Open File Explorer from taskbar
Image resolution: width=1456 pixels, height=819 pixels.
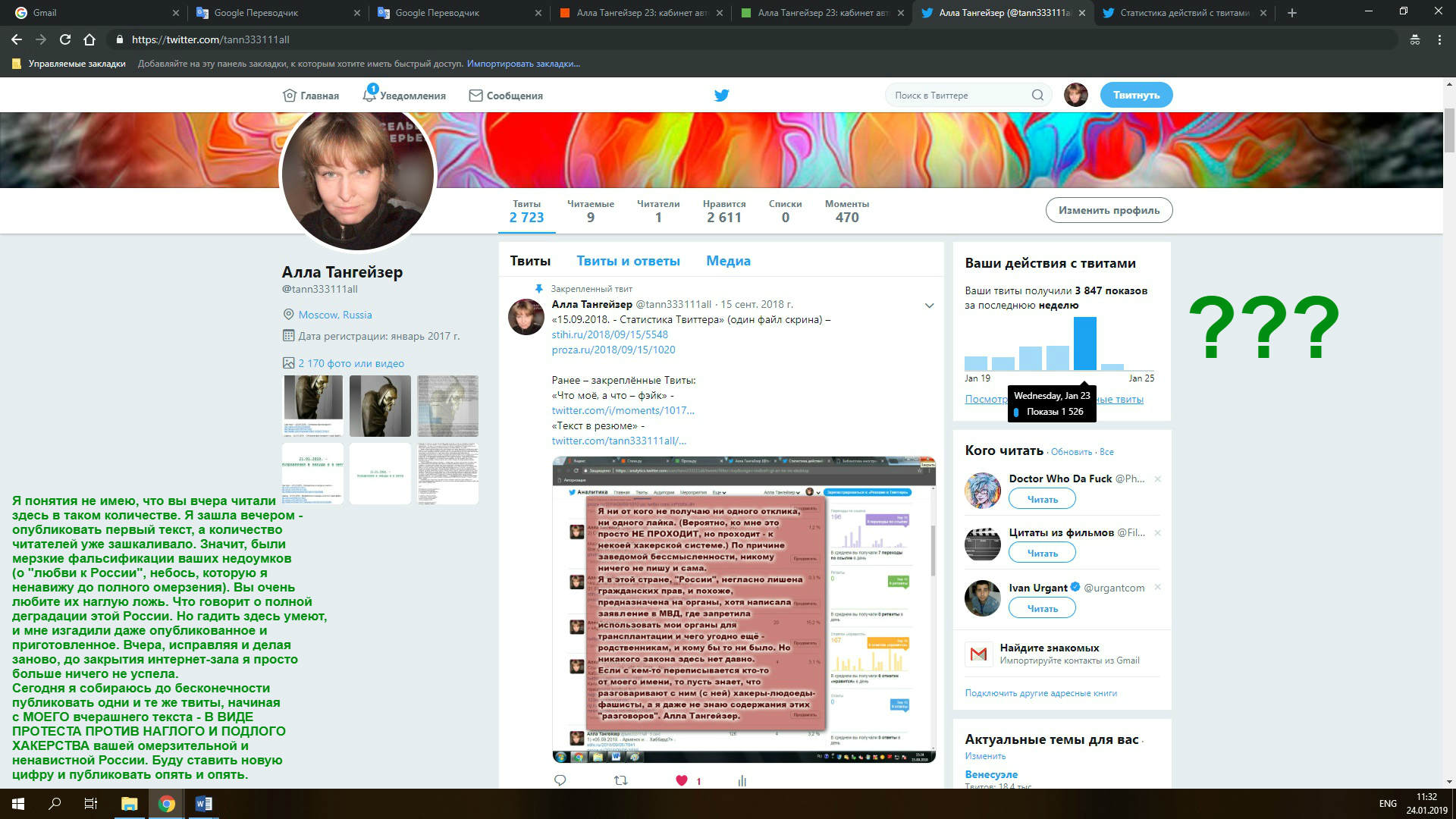129,804
